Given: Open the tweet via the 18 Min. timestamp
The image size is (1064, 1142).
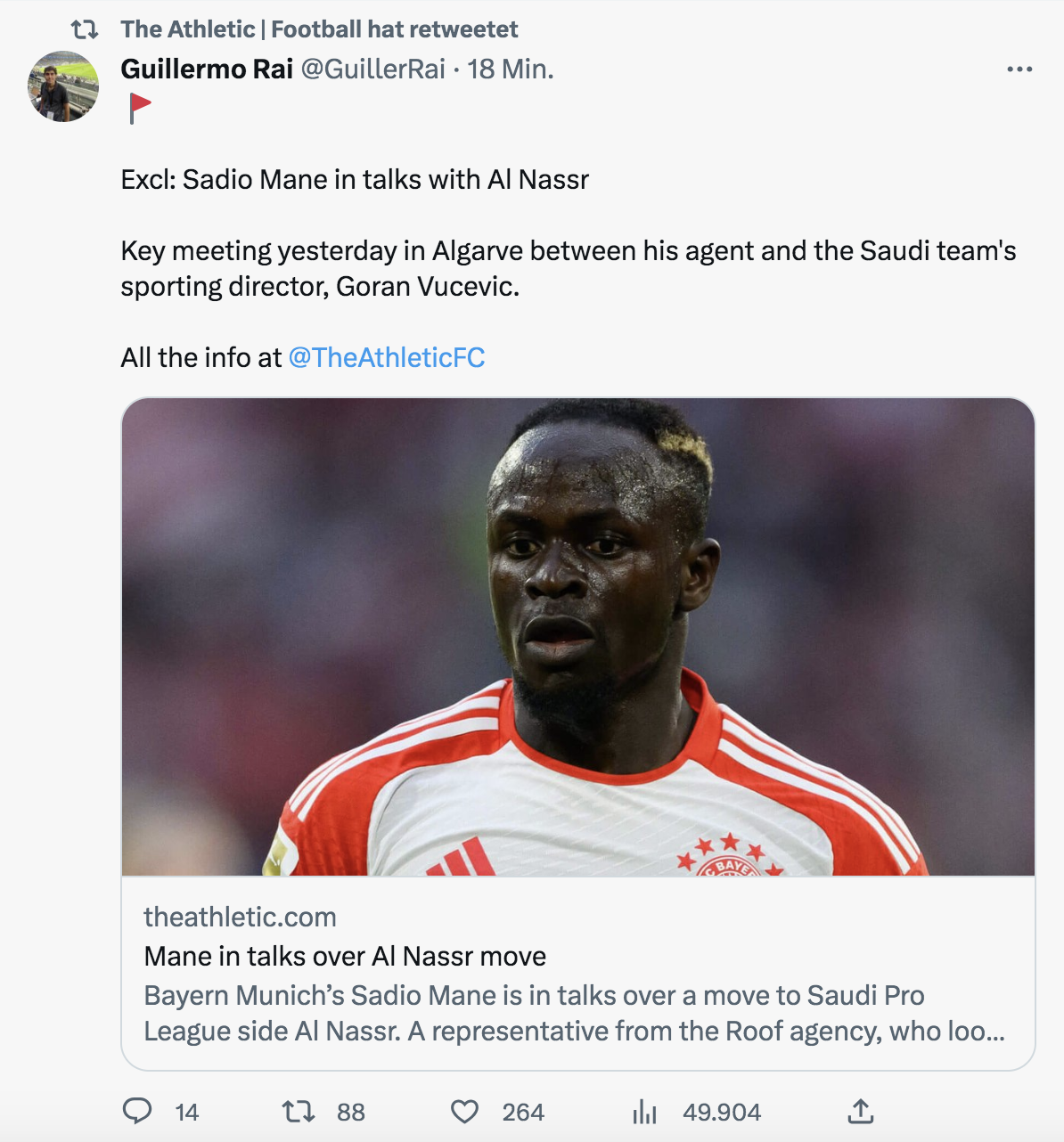Looking at the screenshot, I should (511, 69).
